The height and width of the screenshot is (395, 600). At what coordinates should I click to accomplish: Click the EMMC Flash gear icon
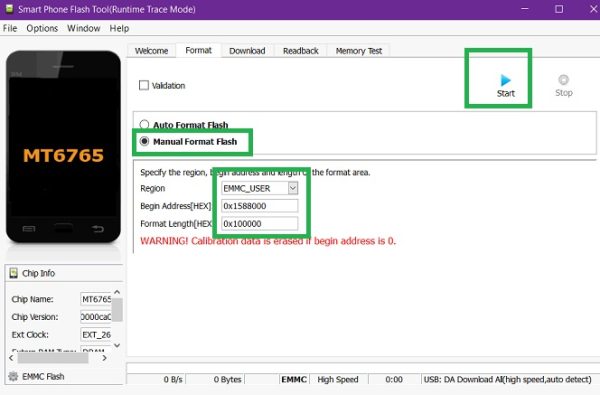point(13,376)
